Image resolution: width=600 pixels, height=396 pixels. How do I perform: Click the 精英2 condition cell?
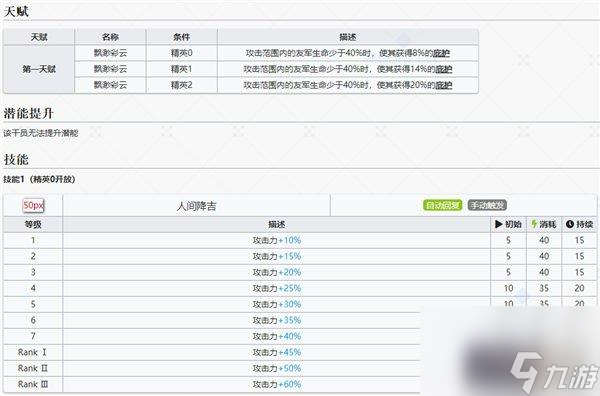(x=181, y=85)
